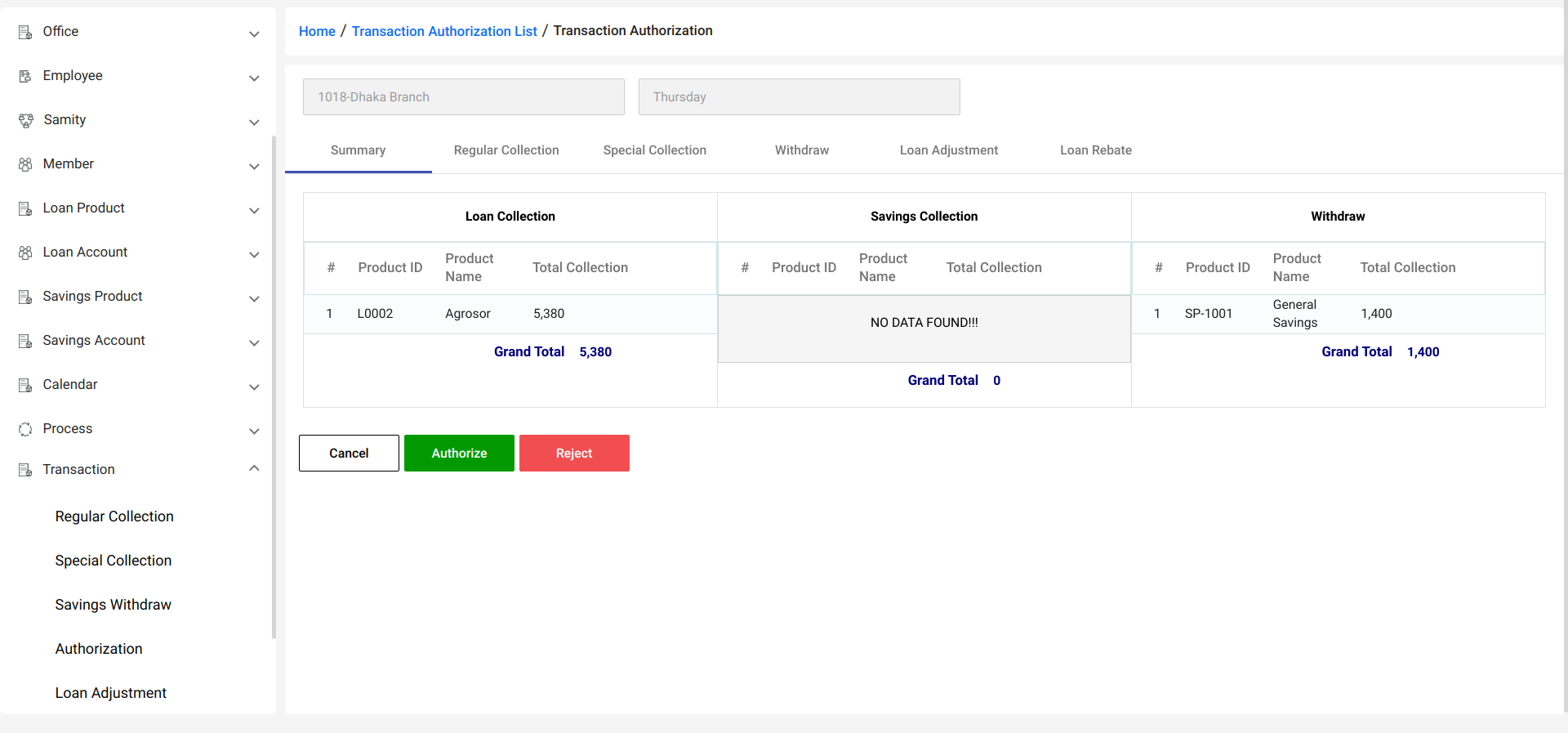Click the Samity sidebar icon
Screen dimensions: 1568x733
pyautogui.click(x=25, y=120)
